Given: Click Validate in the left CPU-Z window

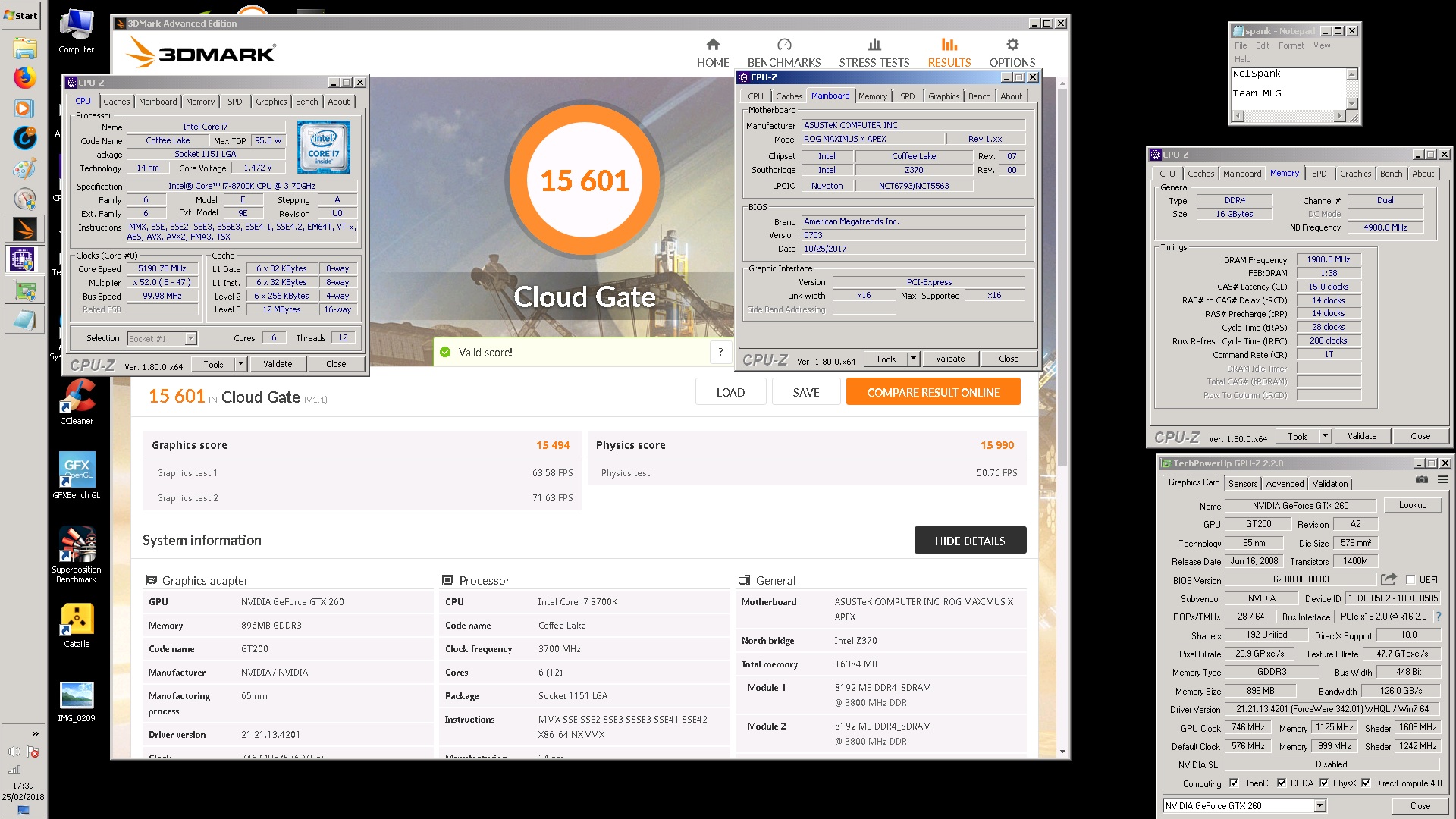Looking at the screenshot, I should point(278,364).
